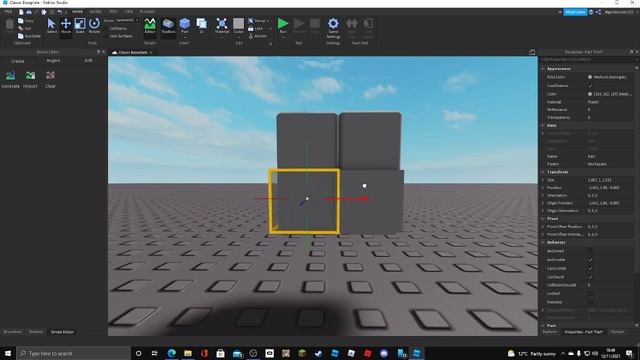
Task: Collapse the Data section
Action: coord(543,125)
